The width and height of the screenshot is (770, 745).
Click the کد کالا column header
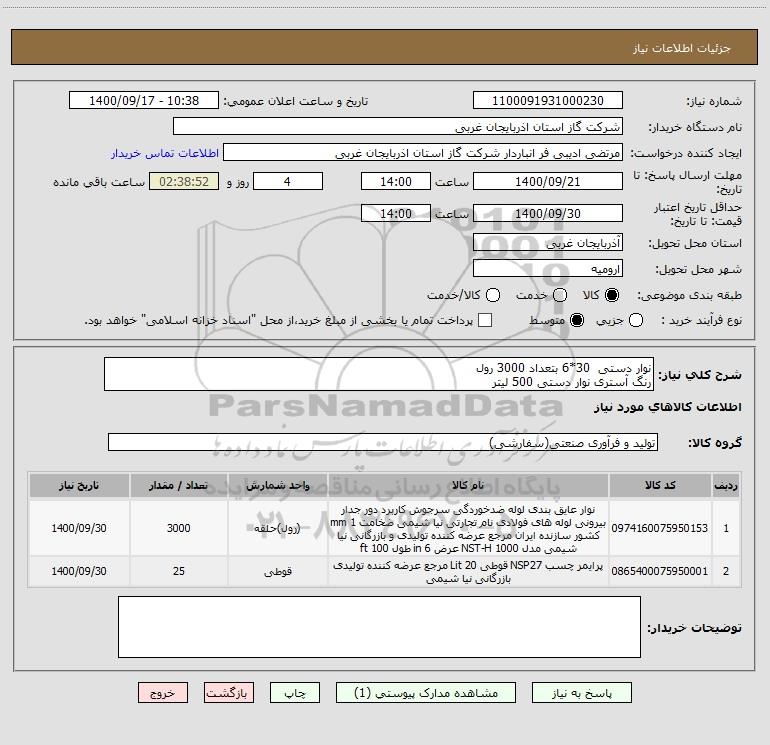(660, 486)
